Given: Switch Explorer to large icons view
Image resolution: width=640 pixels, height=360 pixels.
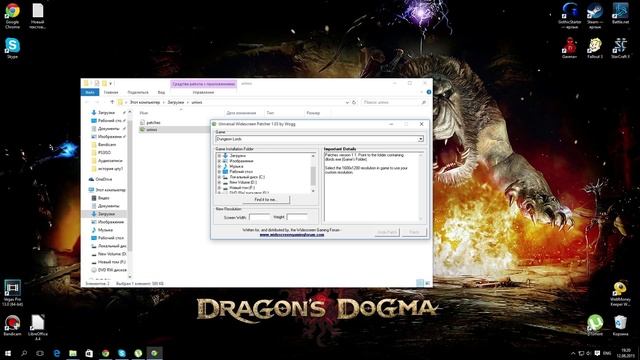Looking at the screenshot, I should [x=427, y=283].
